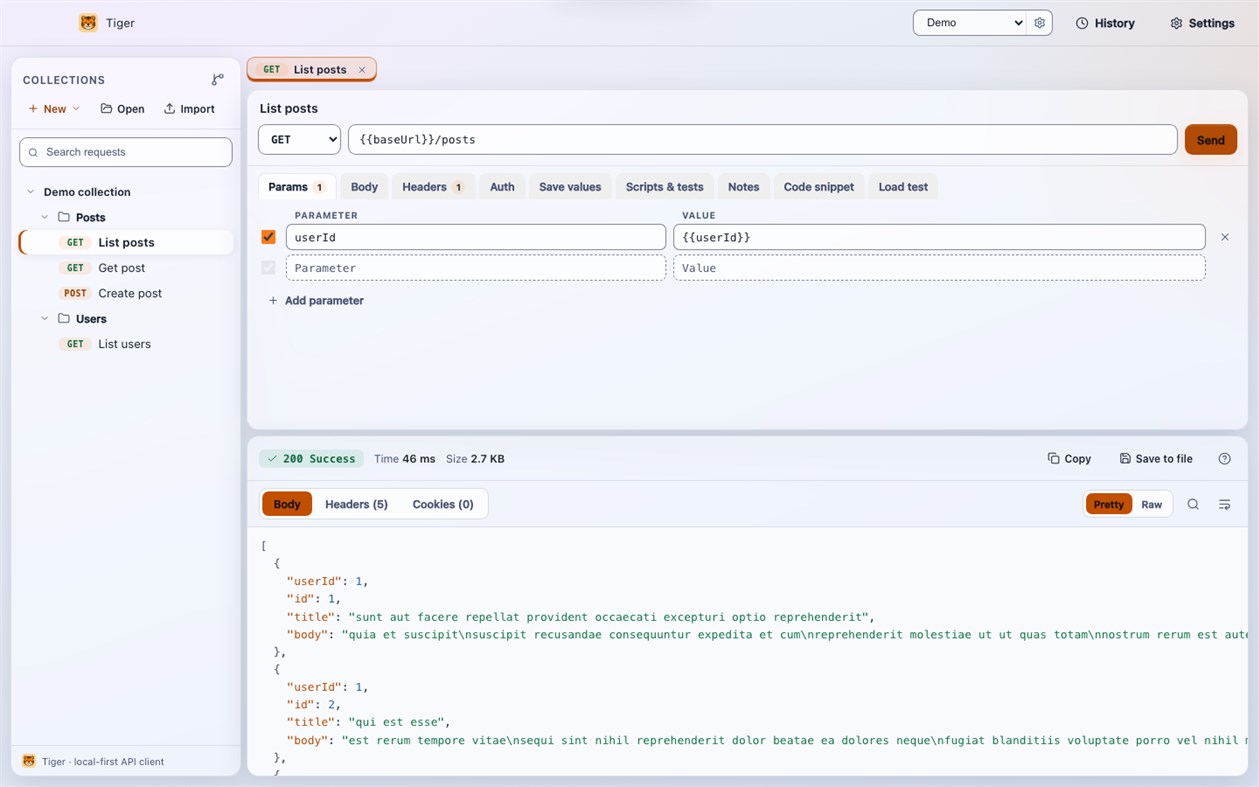Switch to the request Body tab
The image size is (1259, 787).
(x=364, y=187)
